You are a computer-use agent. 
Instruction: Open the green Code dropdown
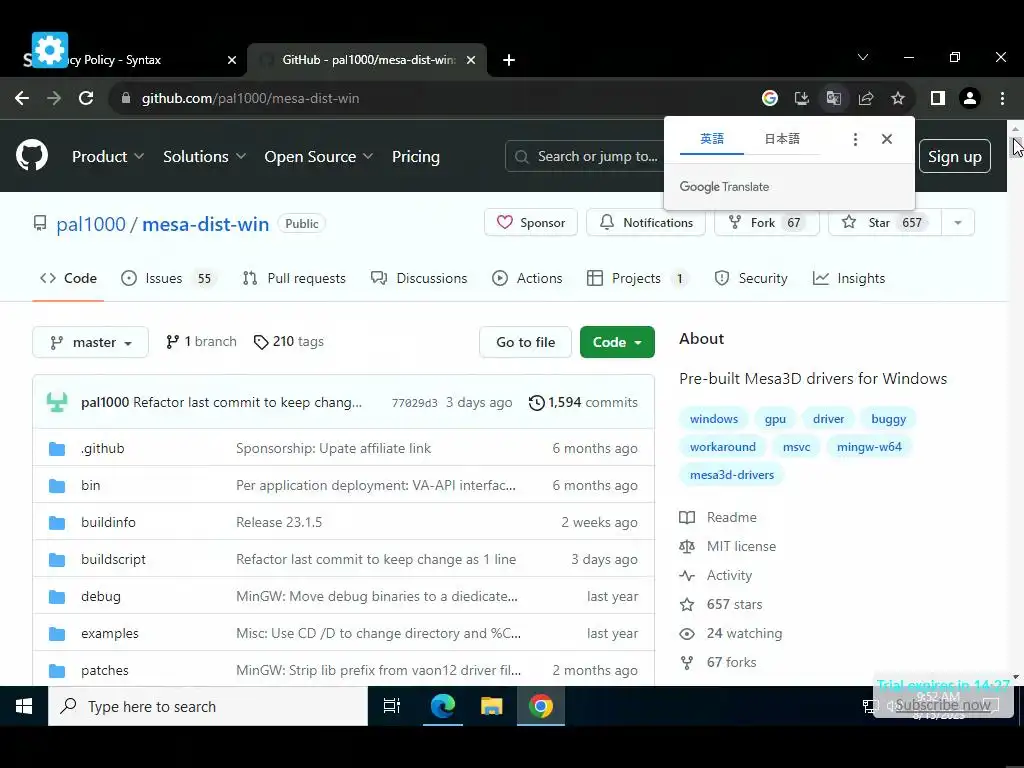click(x=617, y=342)
